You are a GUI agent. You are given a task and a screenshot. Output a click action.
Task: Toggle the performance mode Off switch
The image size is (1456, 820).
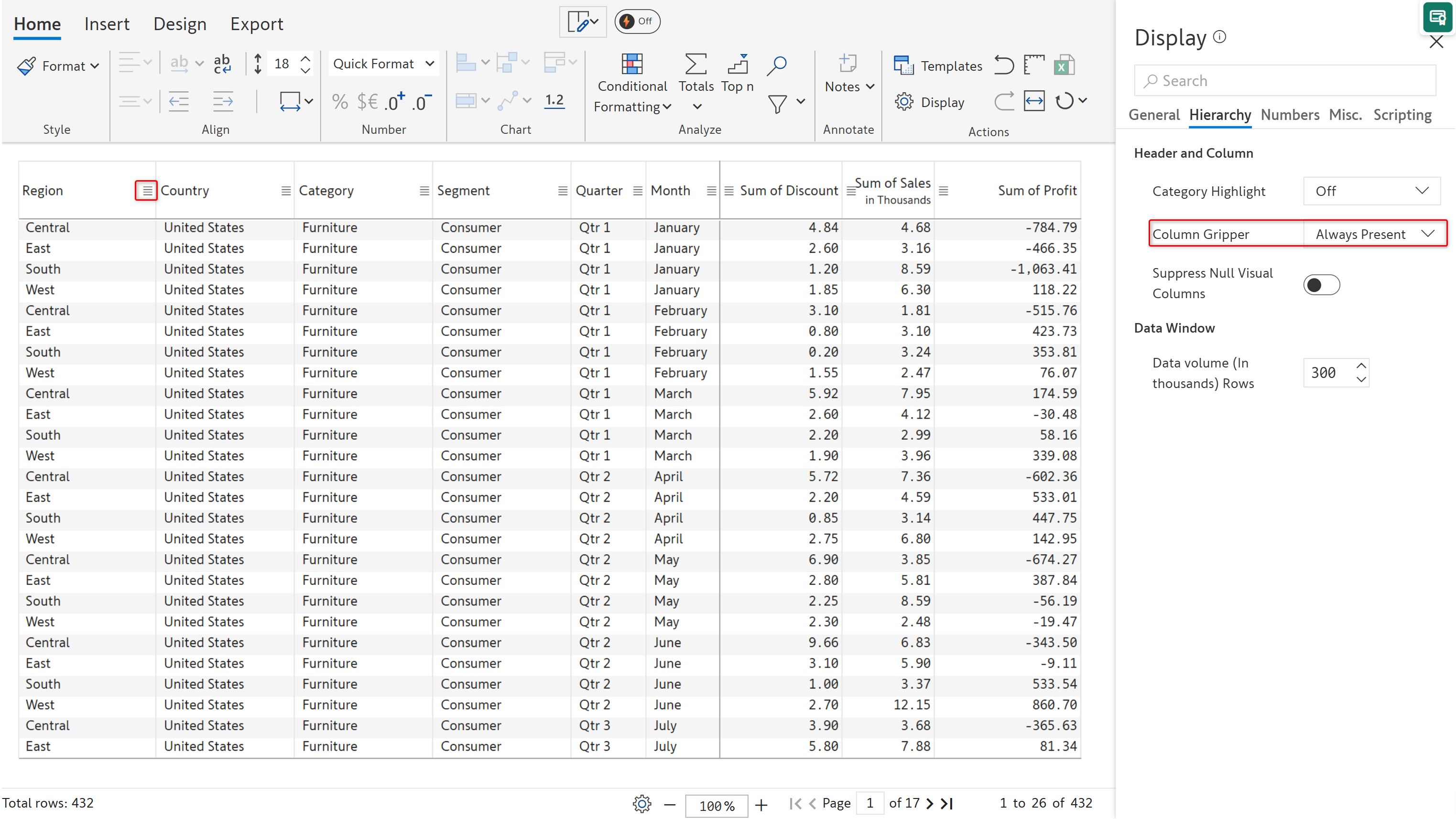[637, 22]
